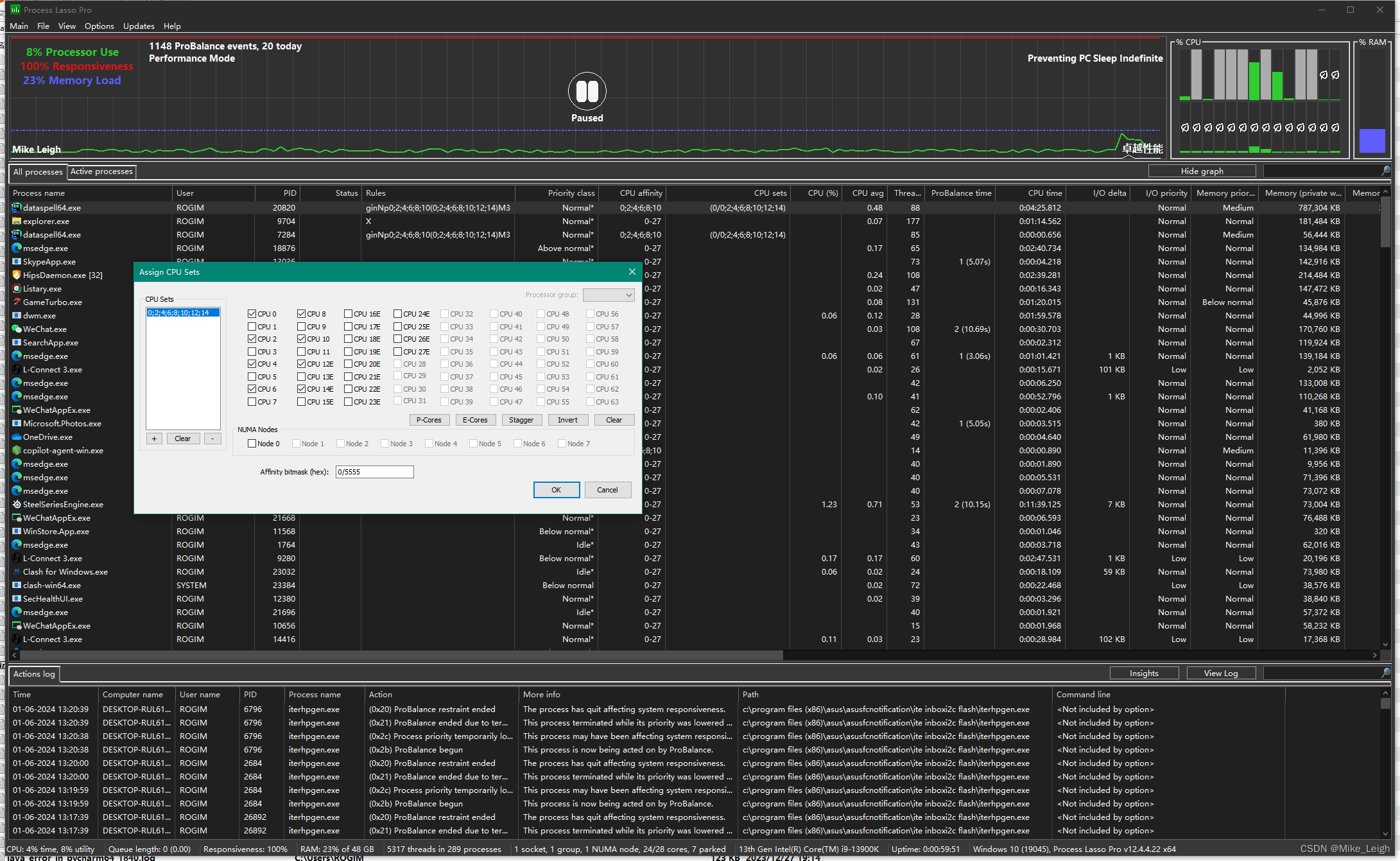Click the explorer.exe process icon
The width and height of the screenshot is (1400, 861).
click(17, 221)
